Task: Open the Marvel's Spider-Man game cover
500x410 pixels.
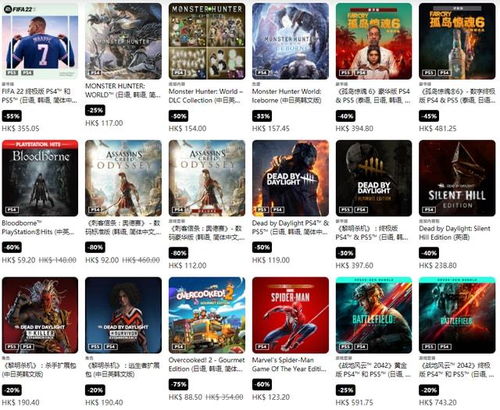Action: tap(290, 315)
